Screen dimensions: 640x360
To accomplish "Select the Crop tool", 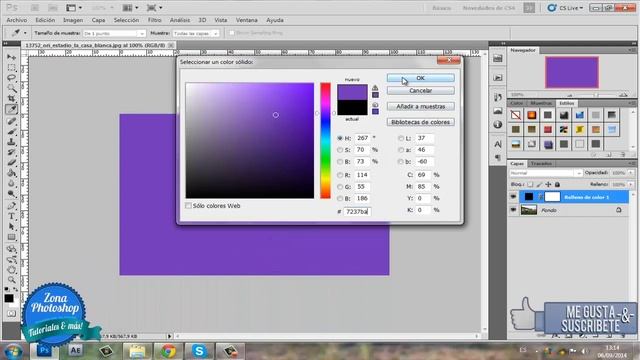I will (x=11, y=99).
